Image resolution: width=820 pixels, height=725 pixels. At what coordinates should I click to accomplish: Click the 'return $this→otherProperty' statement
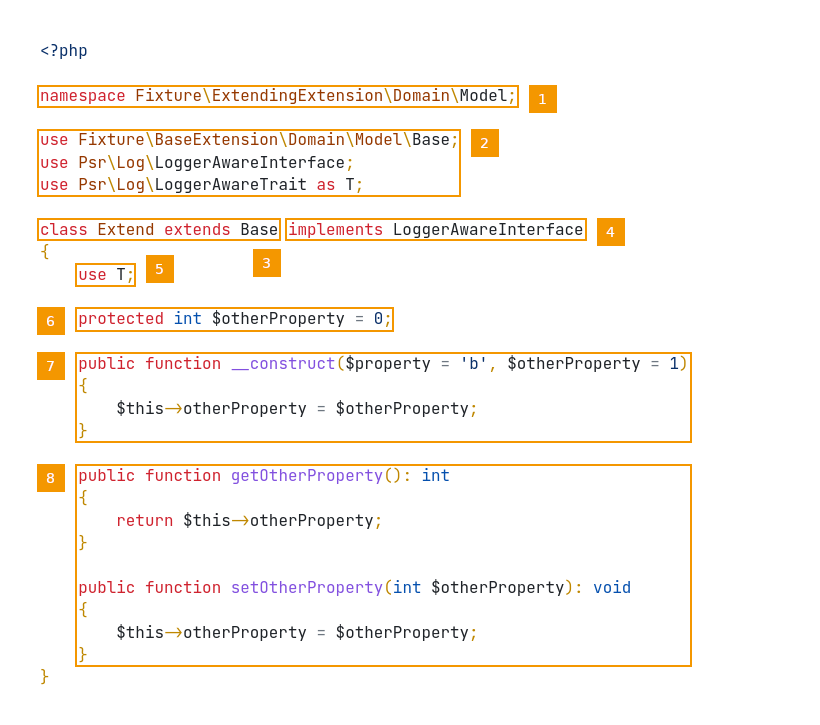(249, 521)
